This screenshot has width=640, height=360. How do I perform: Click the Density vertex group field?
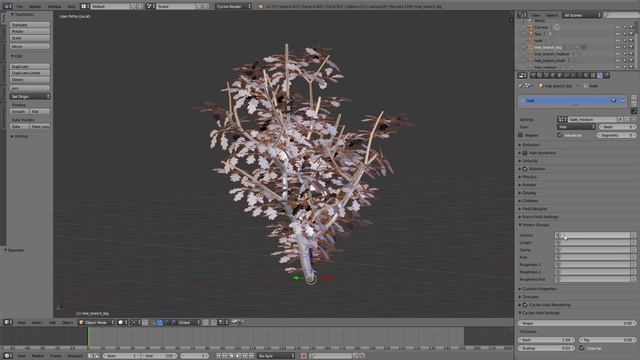(592, 235)
